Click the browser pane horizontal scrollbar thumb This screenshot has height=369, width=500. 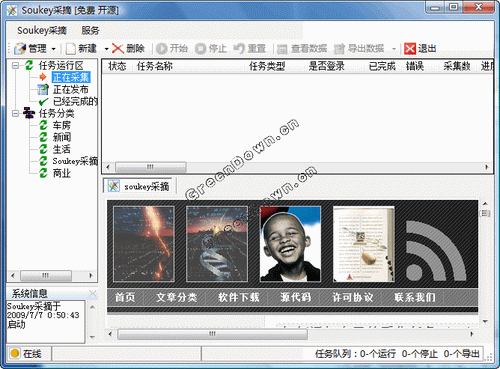coord(212,334)
